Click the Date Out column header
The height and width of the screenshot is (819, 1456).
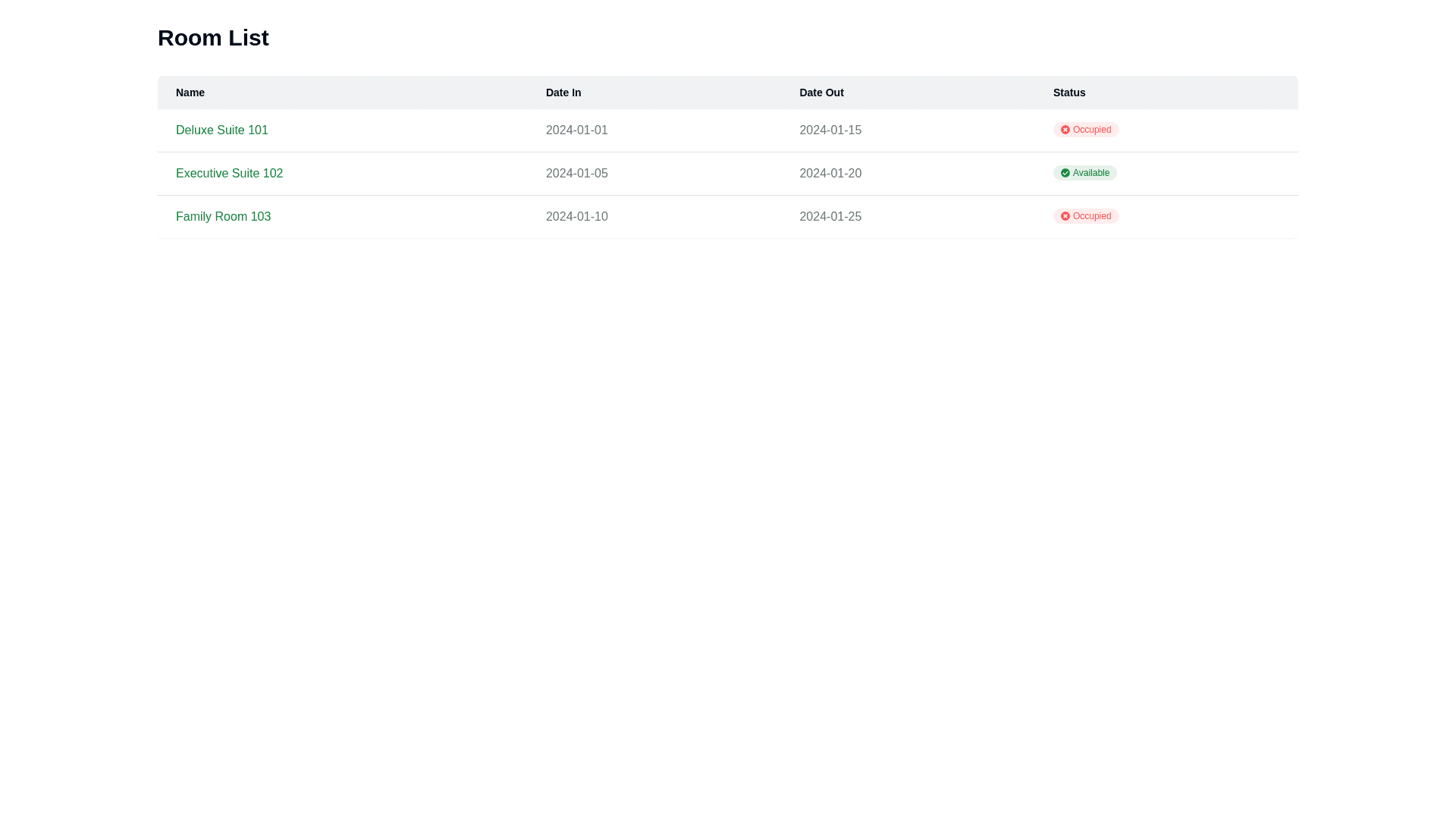point(821,93)
